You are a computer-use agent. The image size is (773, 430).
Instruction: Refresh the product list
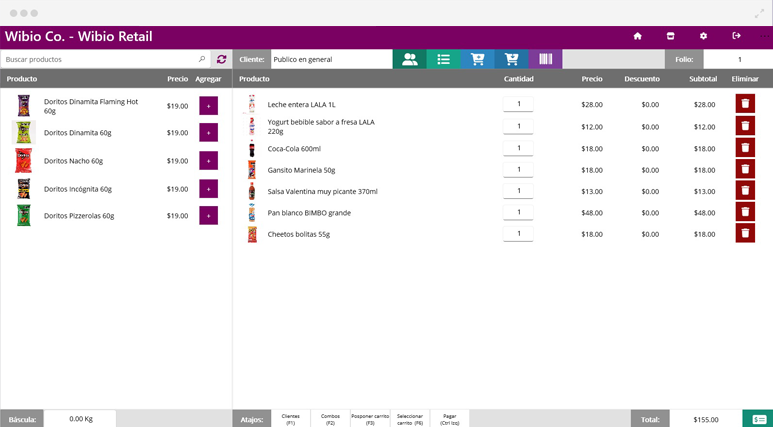coord(221,59)
